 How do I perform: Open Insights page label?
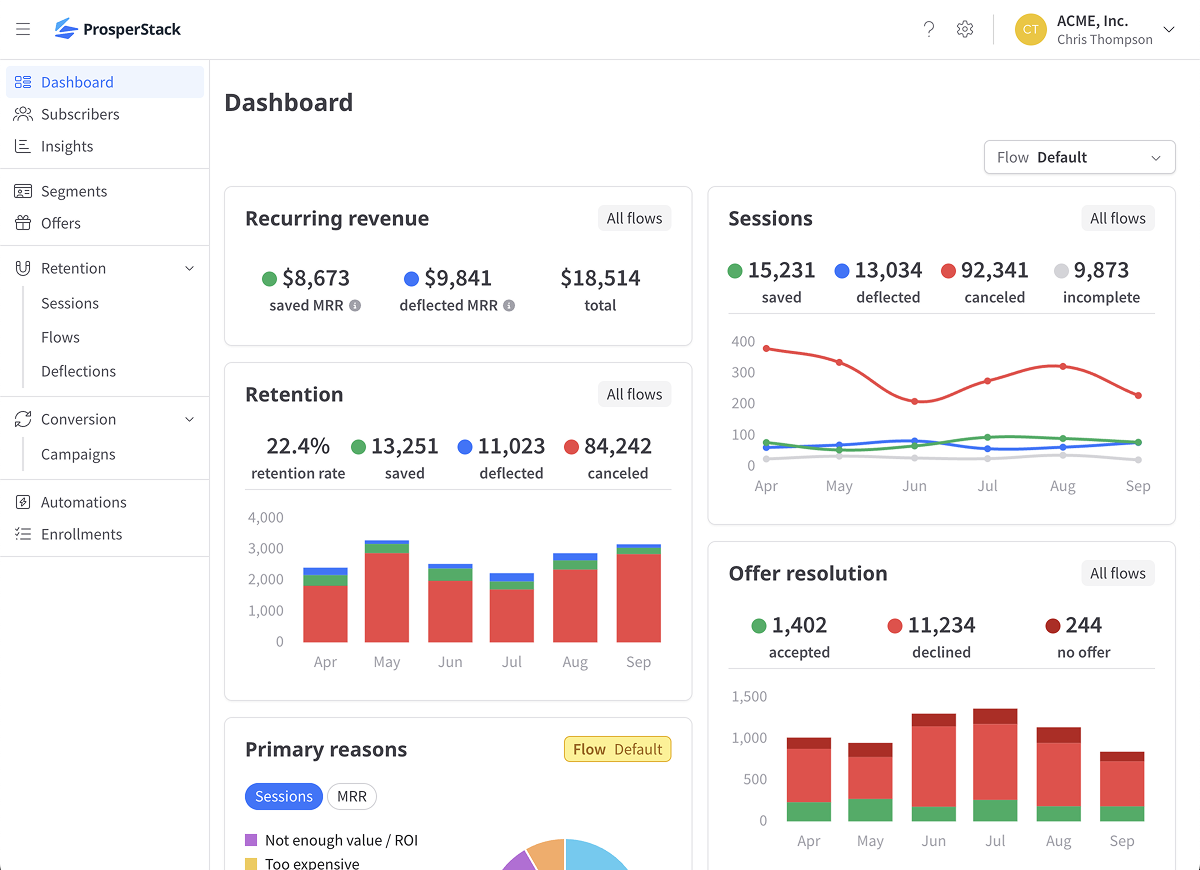[67, 146]
